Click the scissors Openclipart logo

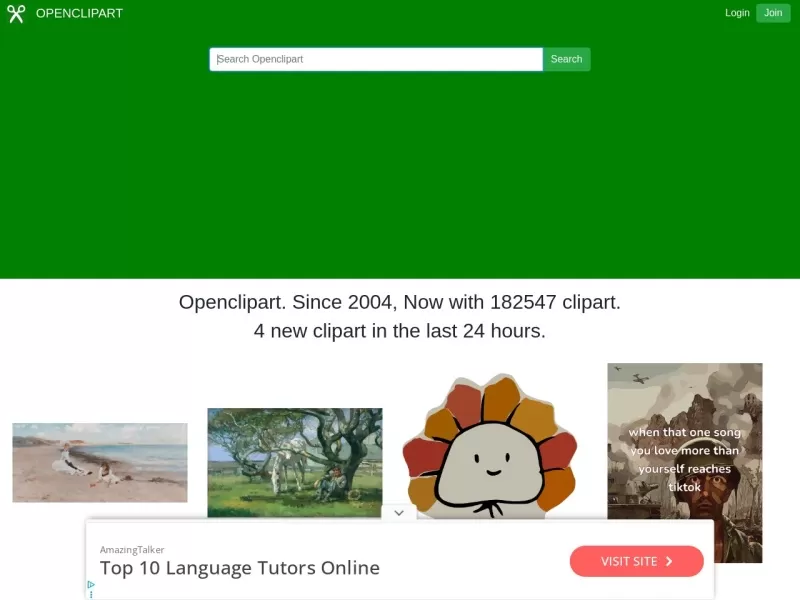pos(16,13)
